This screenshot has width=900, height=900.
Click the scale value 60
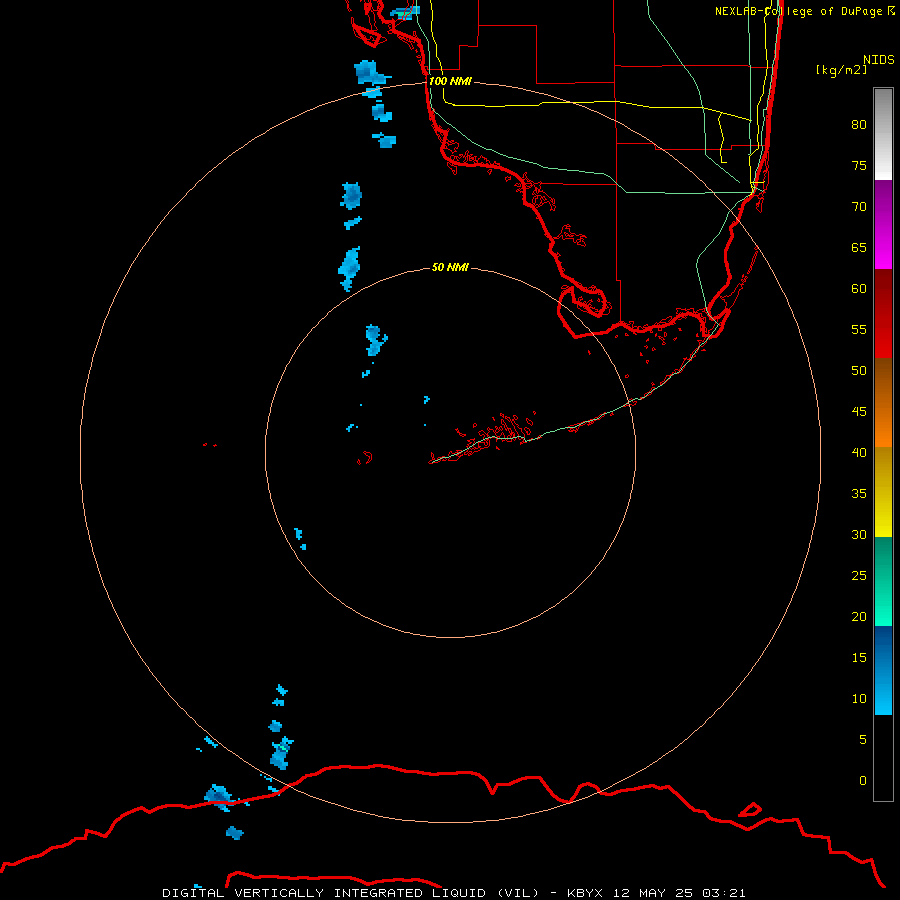pyautogui.click(x=859, y=289)
